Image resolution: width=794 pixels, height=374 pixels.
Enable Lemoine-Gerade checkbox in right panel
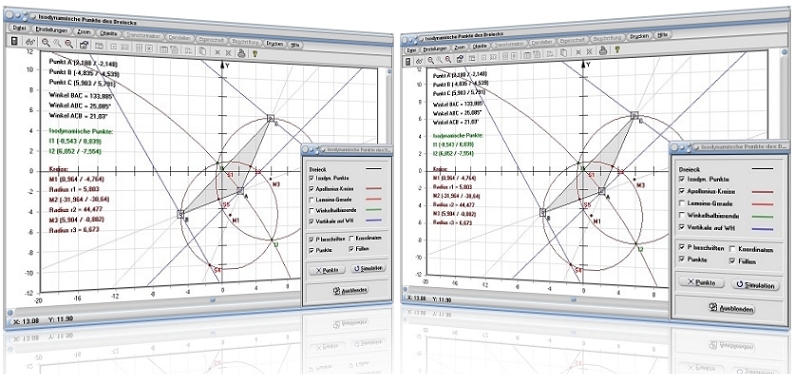click(x=682, y=203)
